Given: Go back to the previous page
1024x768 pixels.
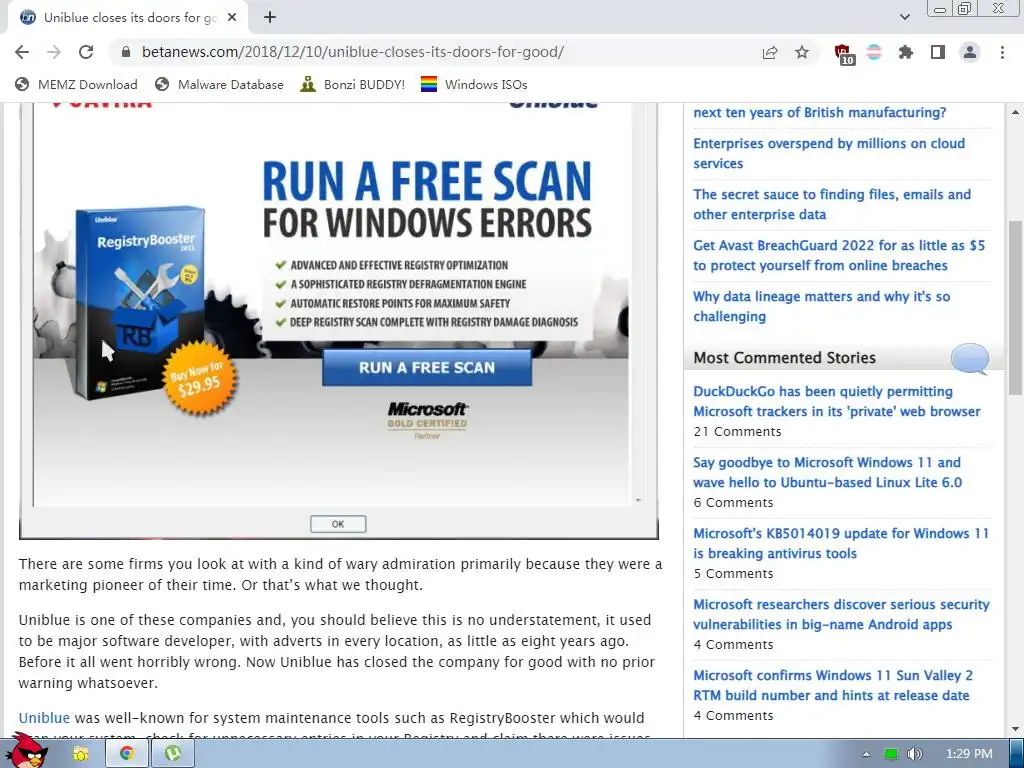Looking at the screenshot, I should click(22, 52).
